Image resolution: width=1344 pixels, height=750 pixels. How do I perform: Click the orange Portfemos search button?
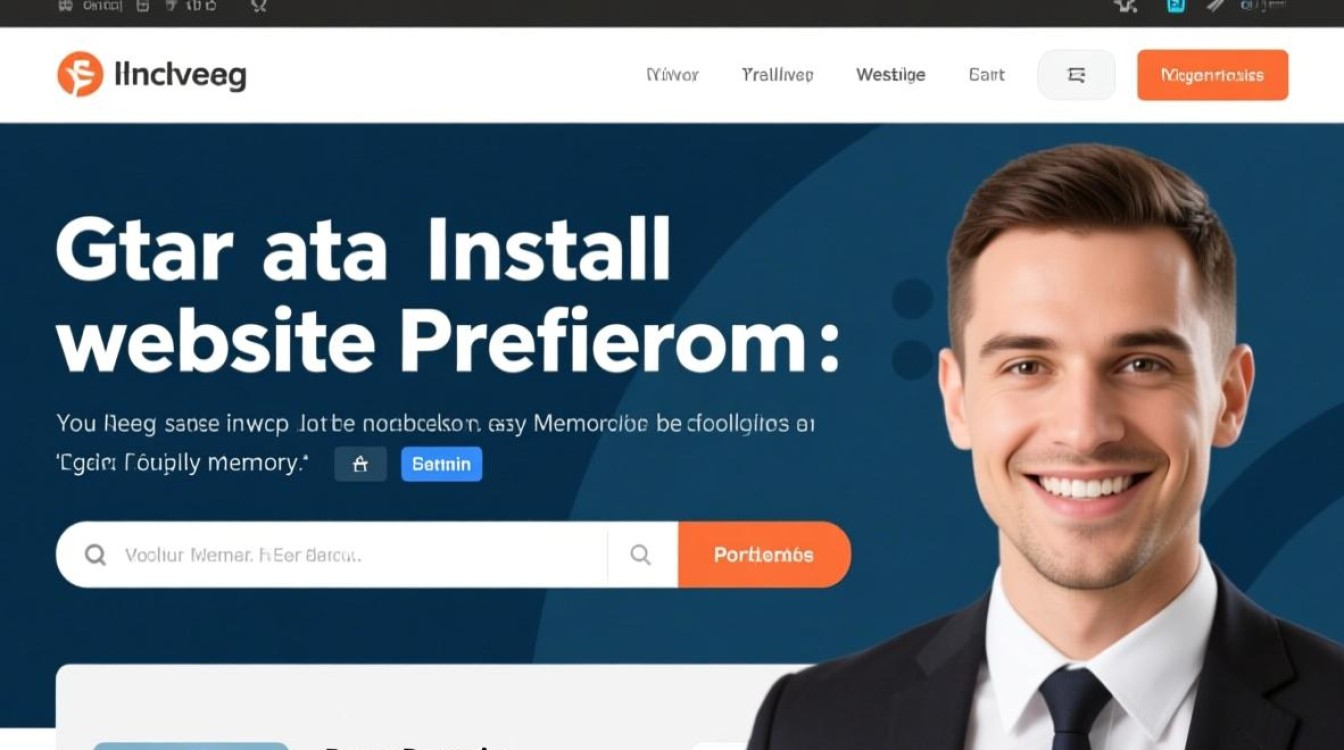click(x=764, y=554)
